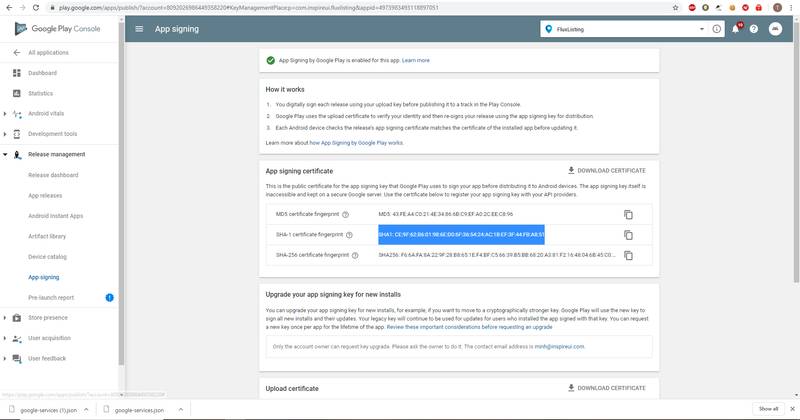
Task: Click Show all downloads button
Action: tap(768, 409)
